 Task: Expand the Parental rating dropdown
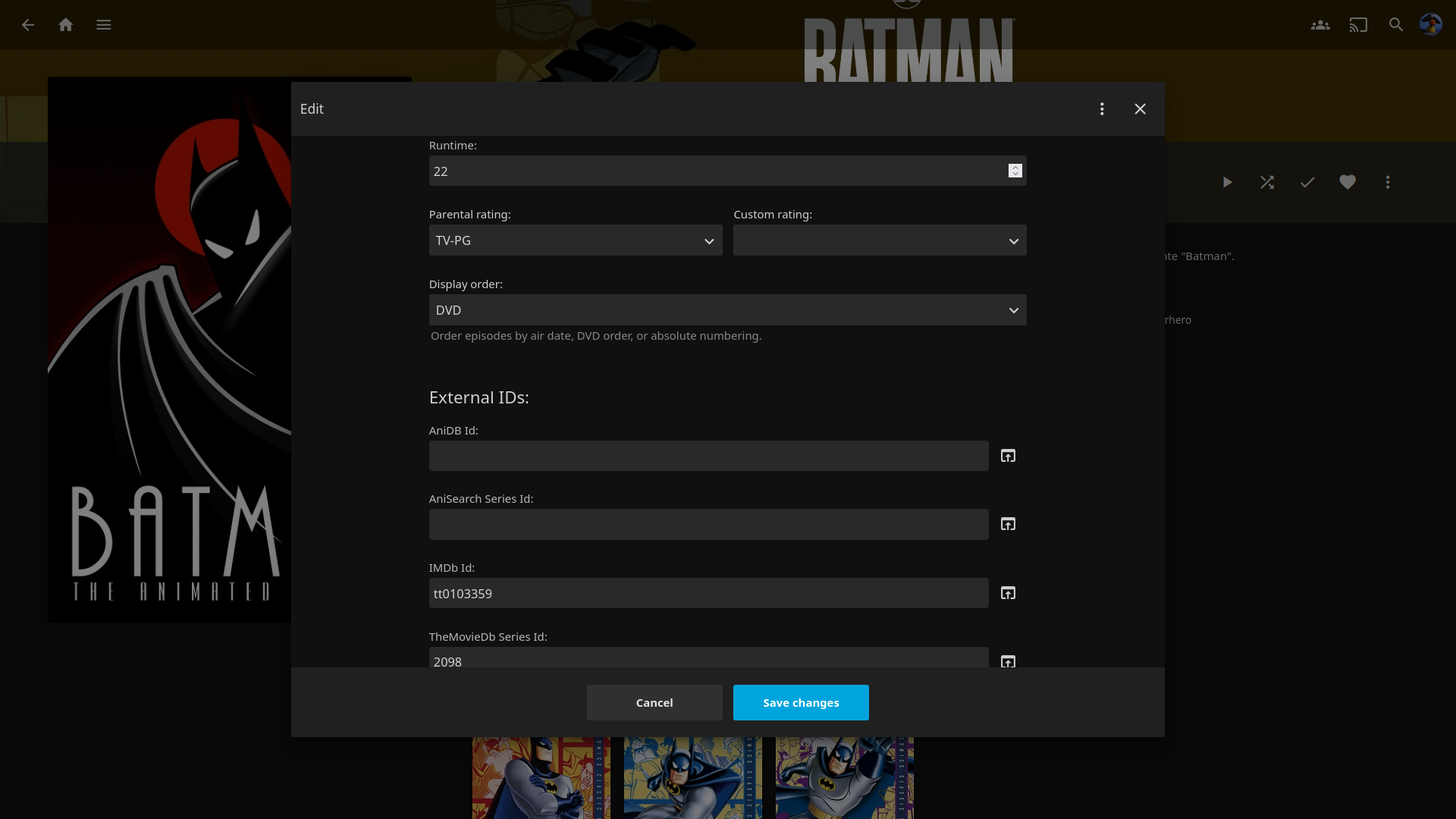pos(576,240)
